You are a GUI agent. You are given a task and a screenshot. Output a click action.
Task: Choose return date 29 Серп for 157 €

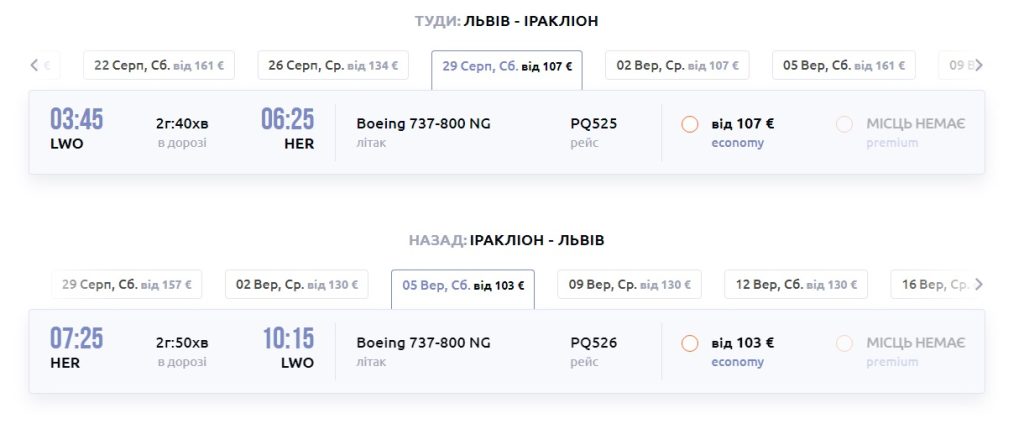coord(126,285)
